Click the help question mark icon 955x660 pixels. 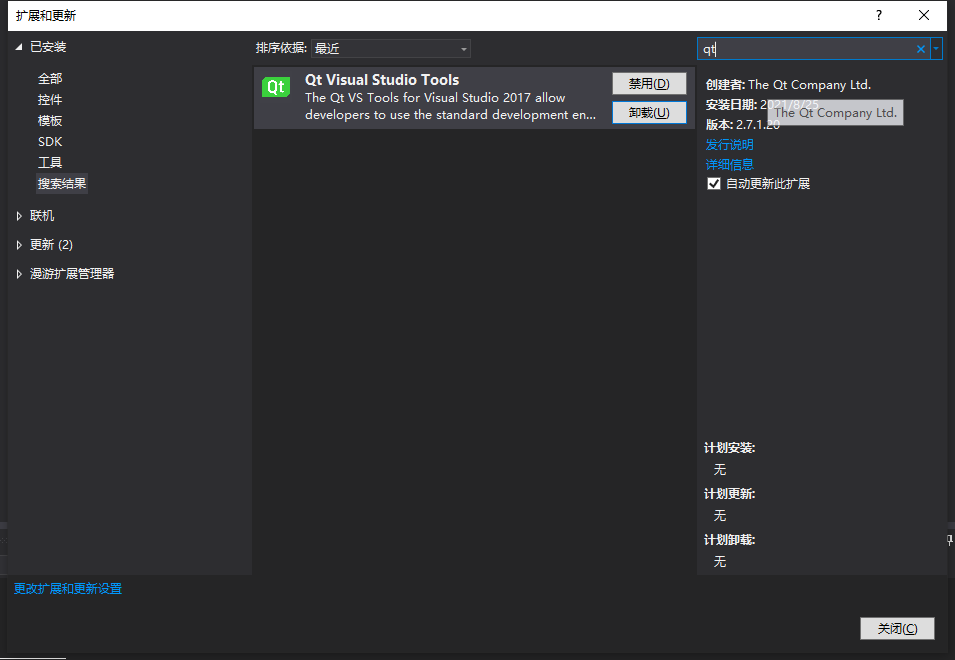pyautogui.click(x=878, y=15)
